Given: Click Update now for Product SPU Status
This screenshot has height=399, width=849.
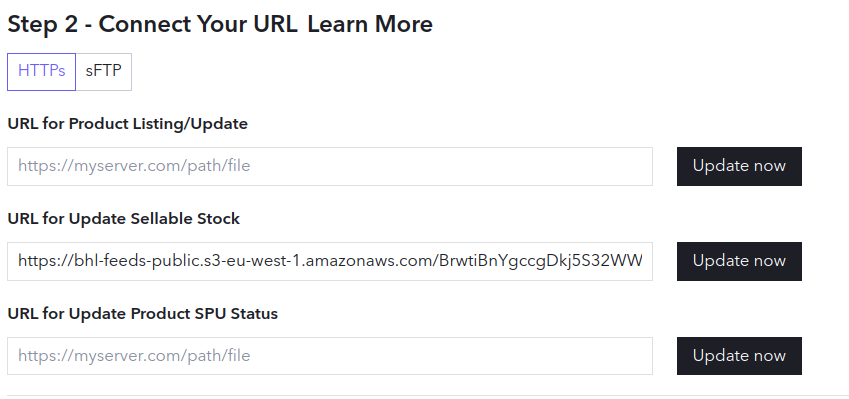Looking at the screenshot, I should pyautogui.click(x=739, y=356).
